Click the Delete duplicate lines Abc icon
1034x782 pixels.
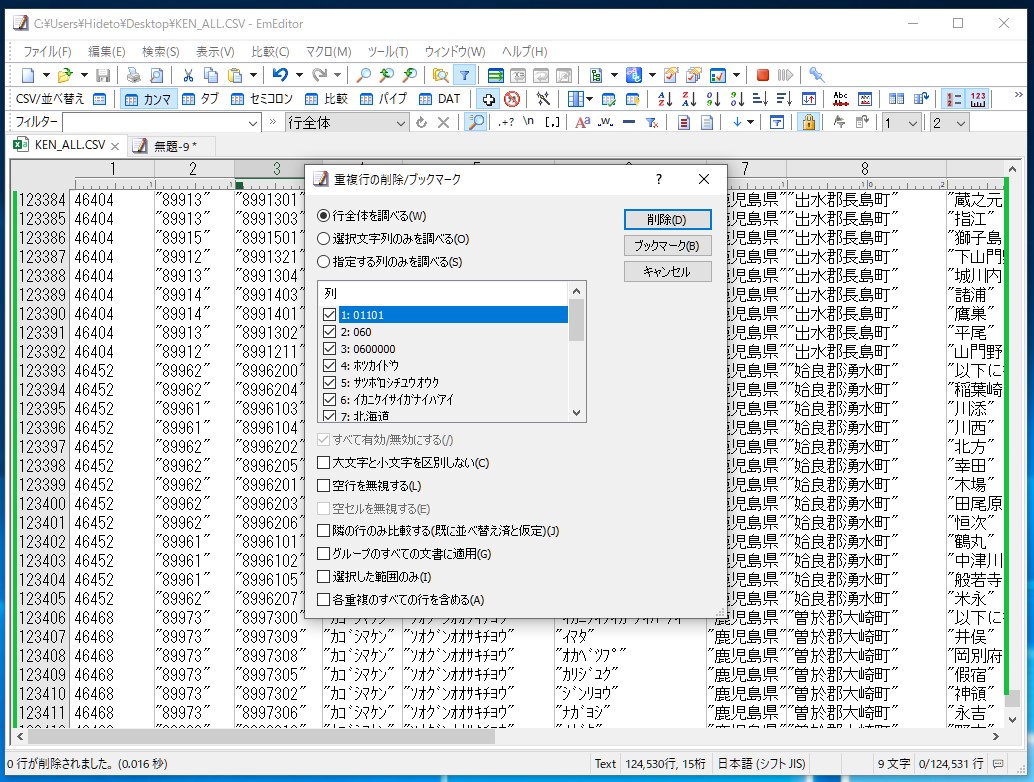[841, 99]
